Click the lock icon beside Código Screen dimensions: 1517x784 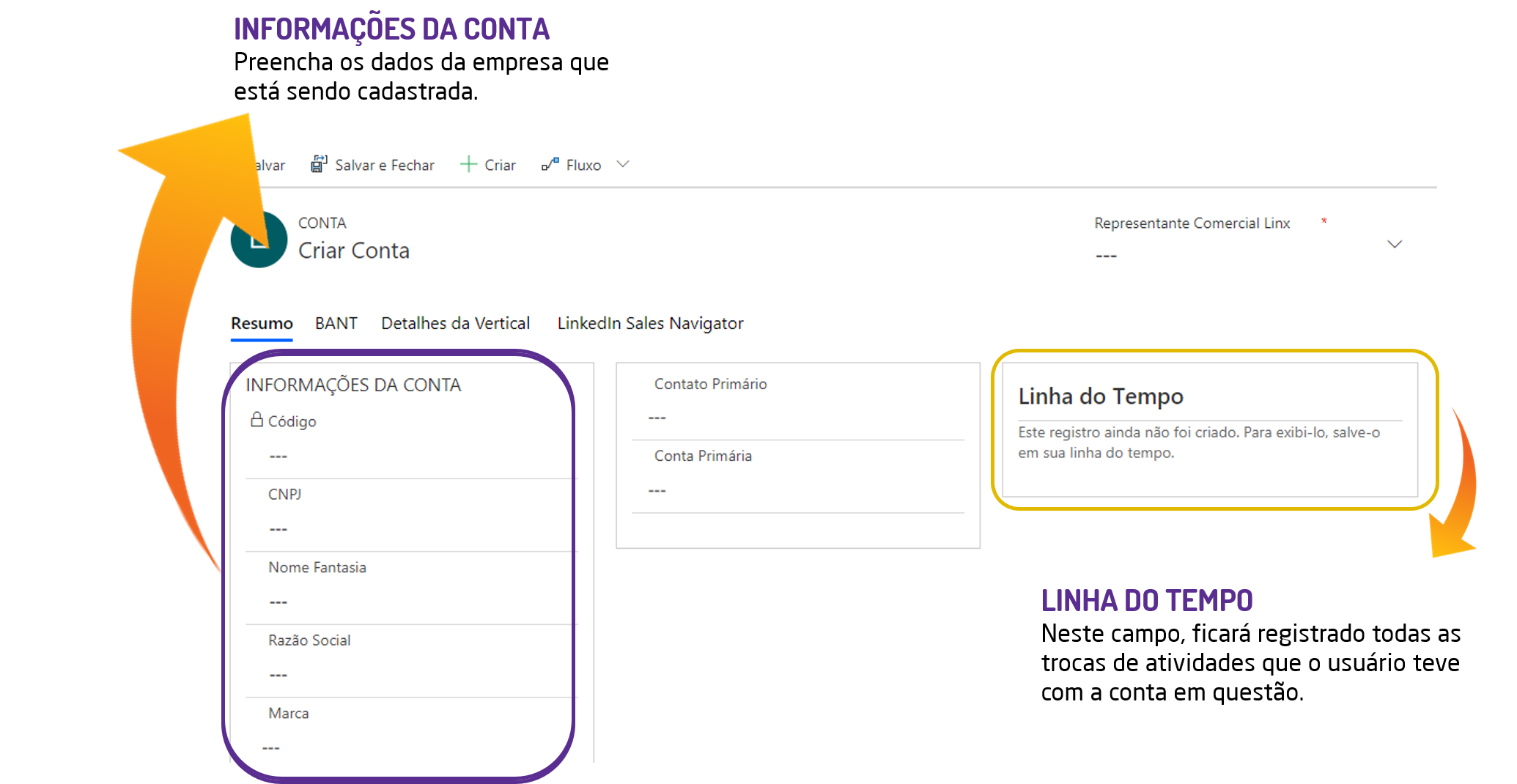256,420
